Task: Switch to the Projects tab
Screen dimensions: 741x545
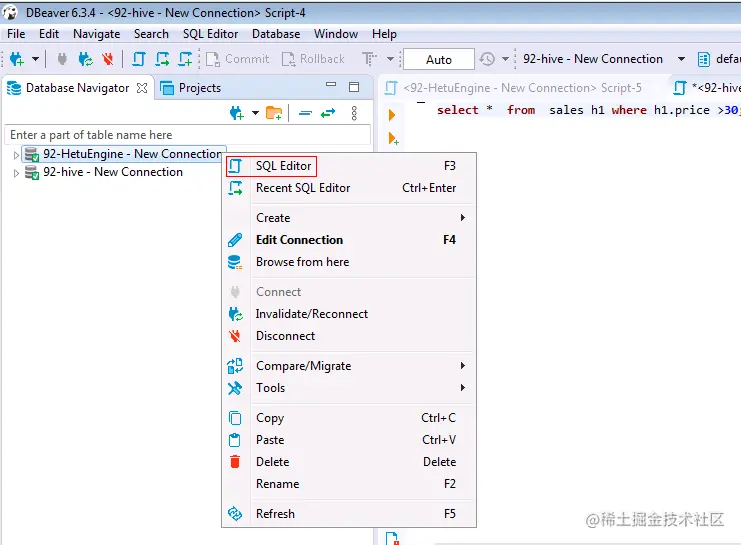Action: [191, 88]
